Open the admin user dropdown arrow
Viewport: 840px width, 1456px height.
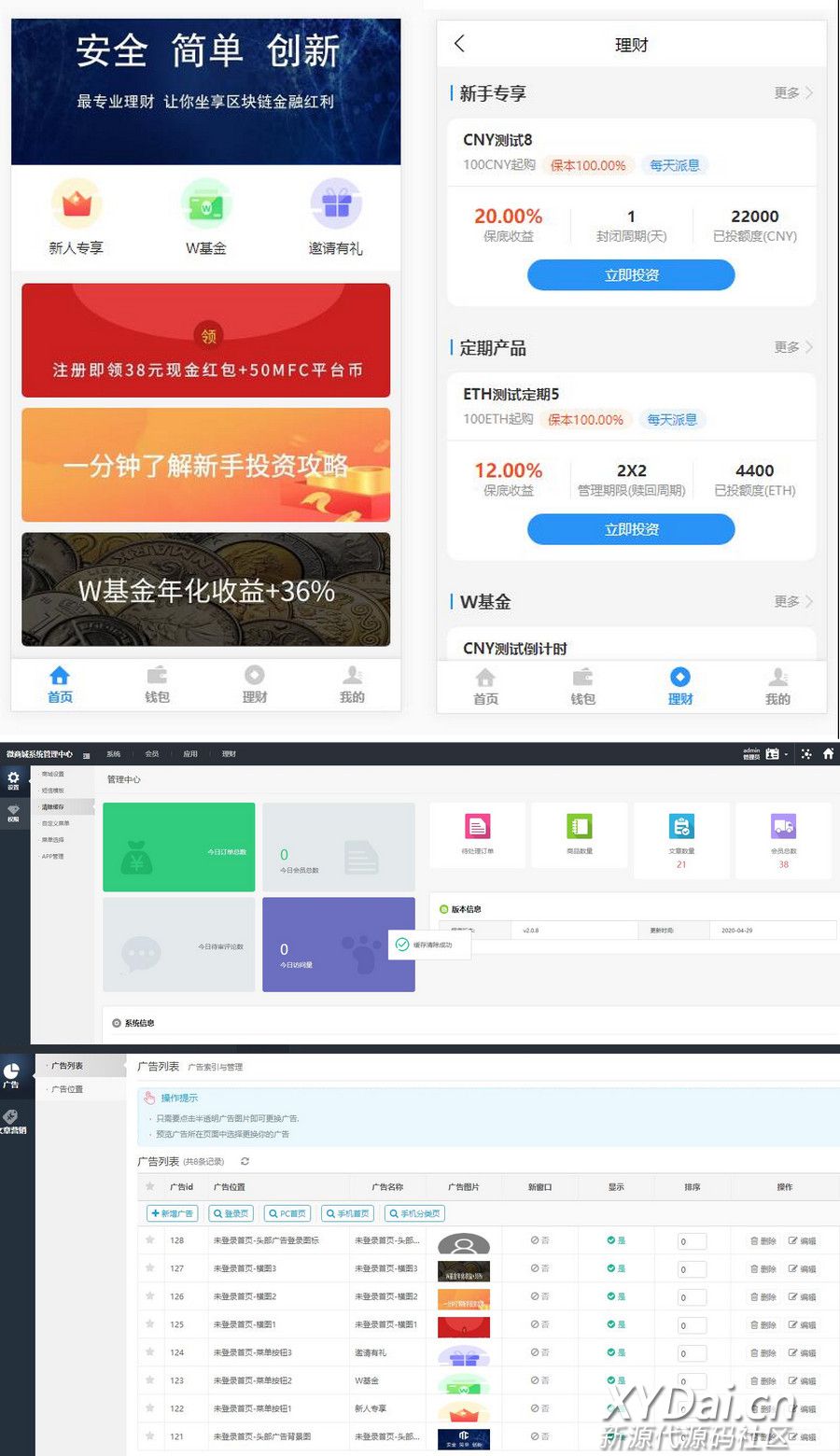[787, 754]
